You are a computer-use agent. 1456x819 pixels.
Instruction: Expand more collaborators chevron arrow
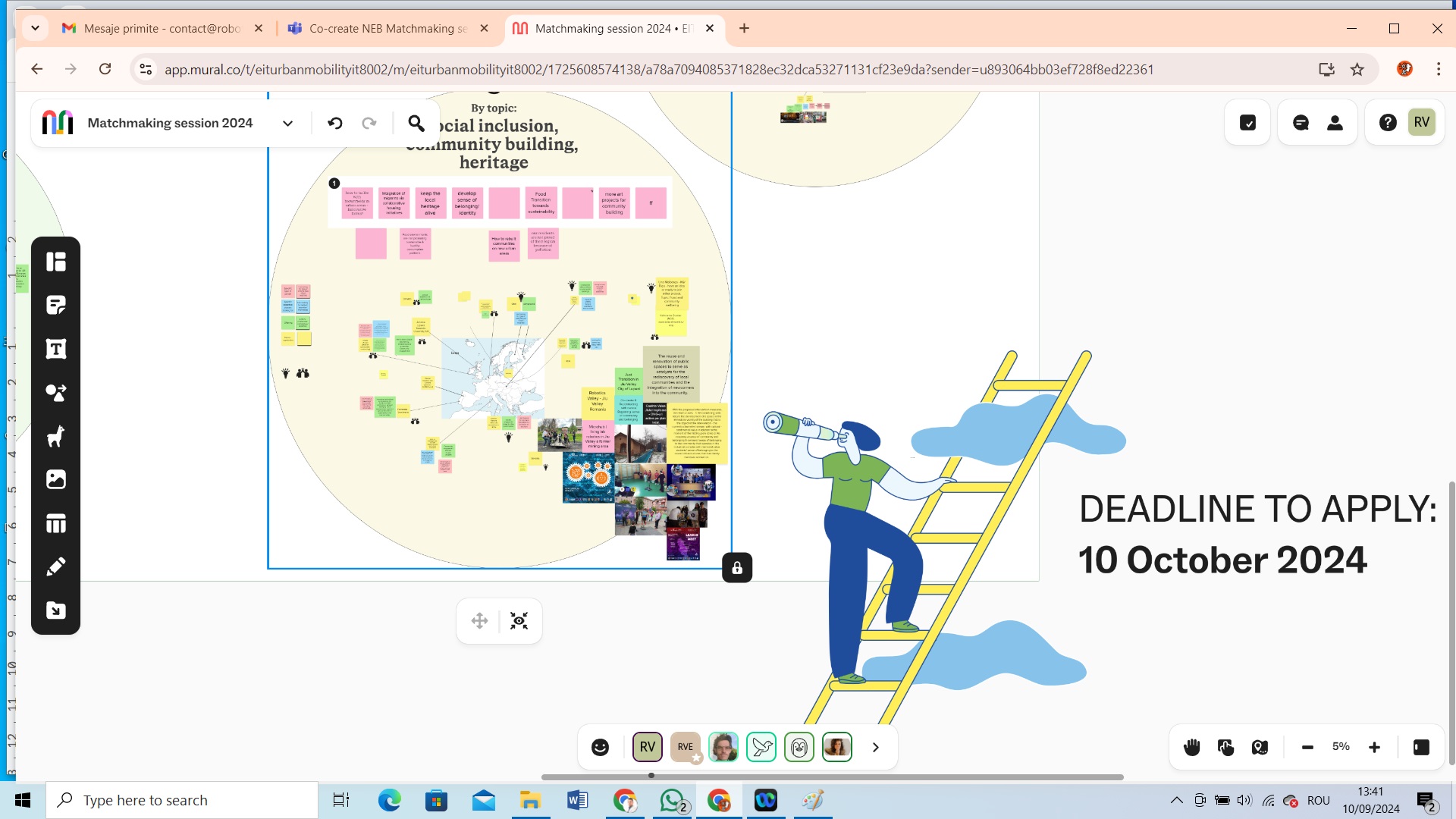point(876,747)
